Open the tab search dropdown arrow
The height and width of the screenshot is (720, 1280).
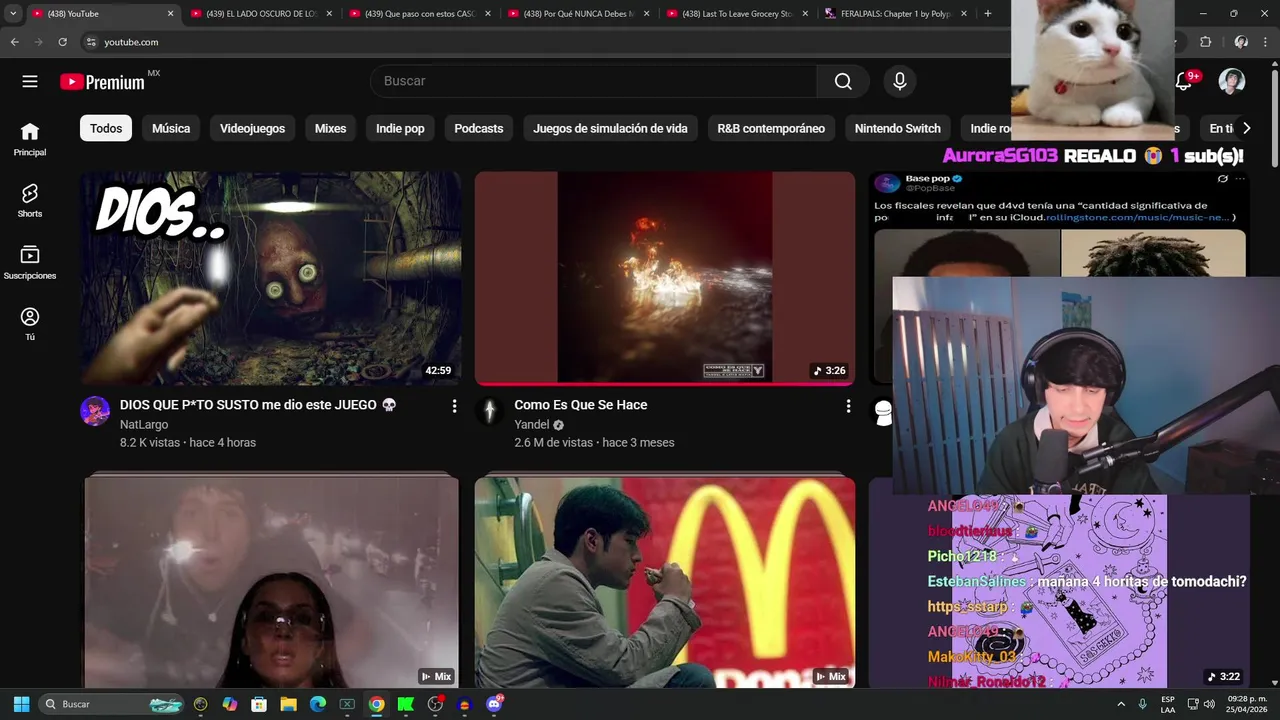(x=13, y=14)
